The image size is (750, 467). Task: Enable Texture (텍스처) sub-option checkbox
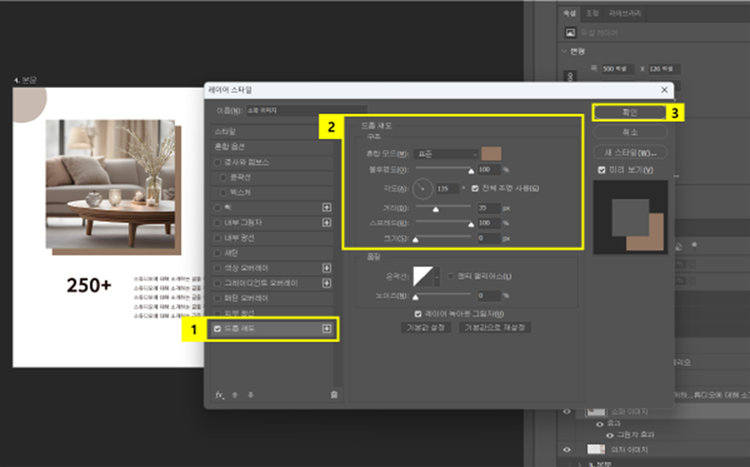pyautogui.click(x=223, y=192)
